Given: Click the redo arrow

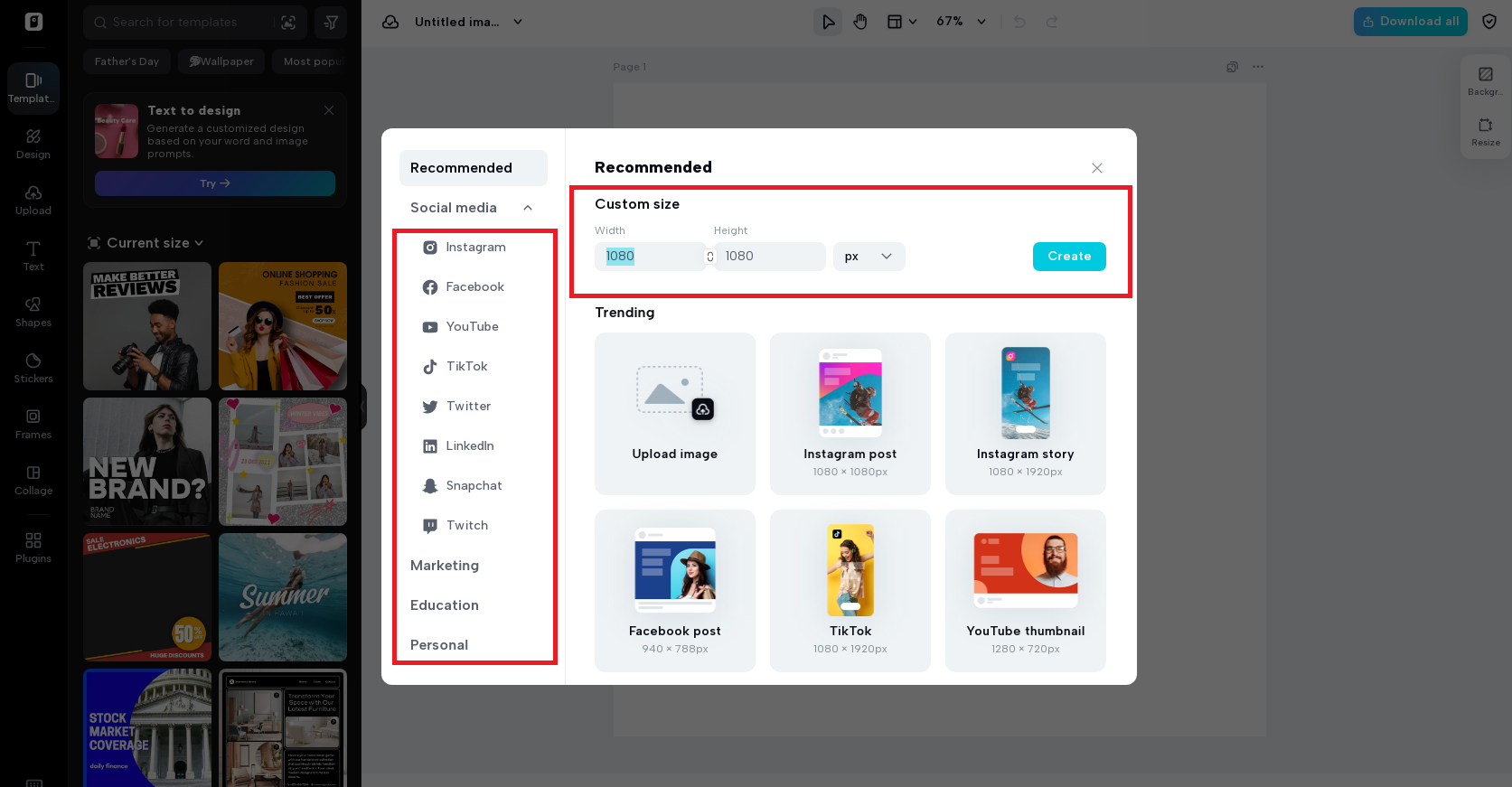Looking at the screenshot, I should 1052,22.
